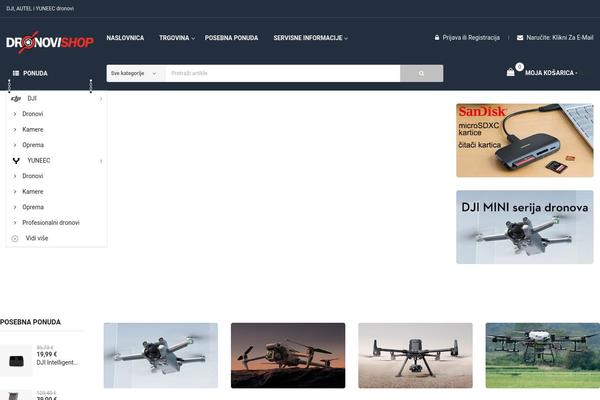Open the SanDisk microSDXC kartice banner
600x400 pixels.
(525, 140)
